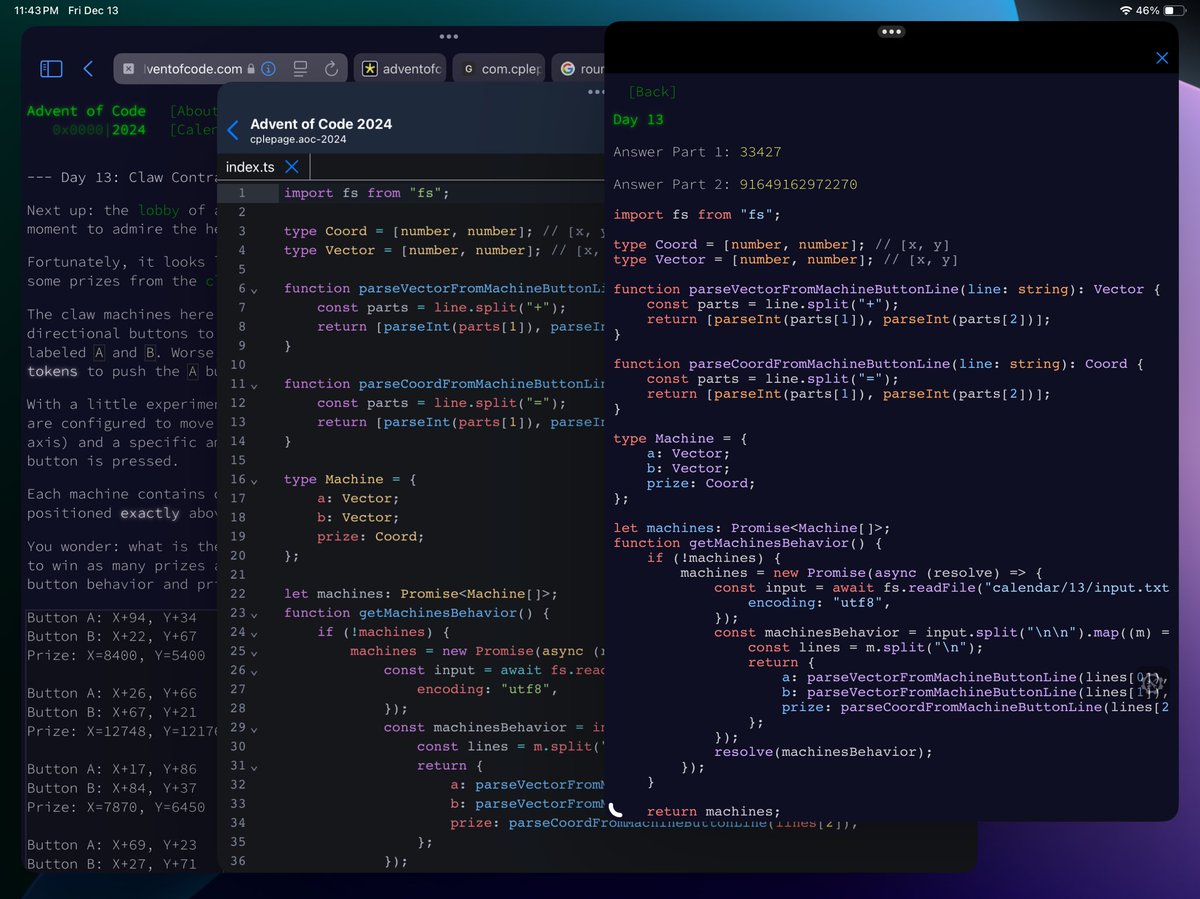
Task: Click the Day 13 heading in preview
Action: pos(638,120)
